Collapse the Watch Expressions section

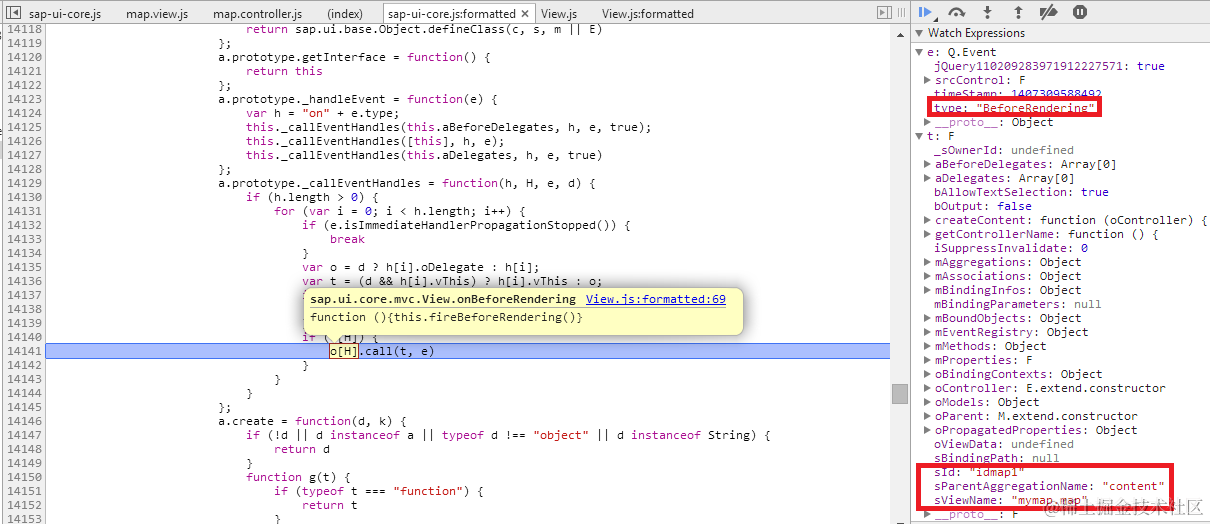919,33
